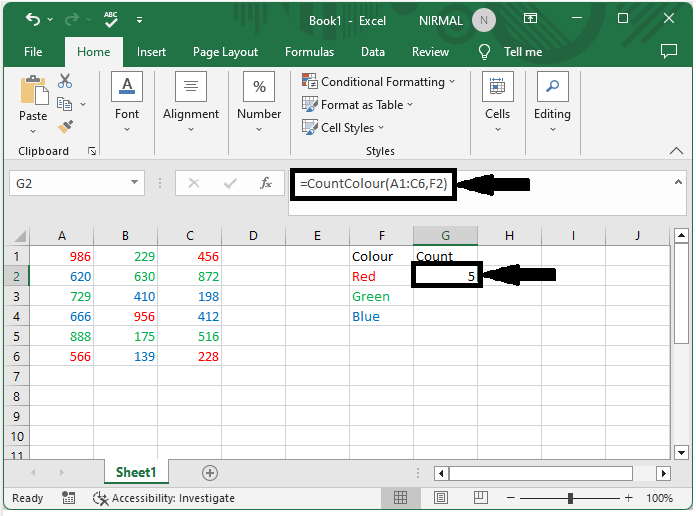Select the Home tab
696x516 pixels.
[x=94, y=52]
